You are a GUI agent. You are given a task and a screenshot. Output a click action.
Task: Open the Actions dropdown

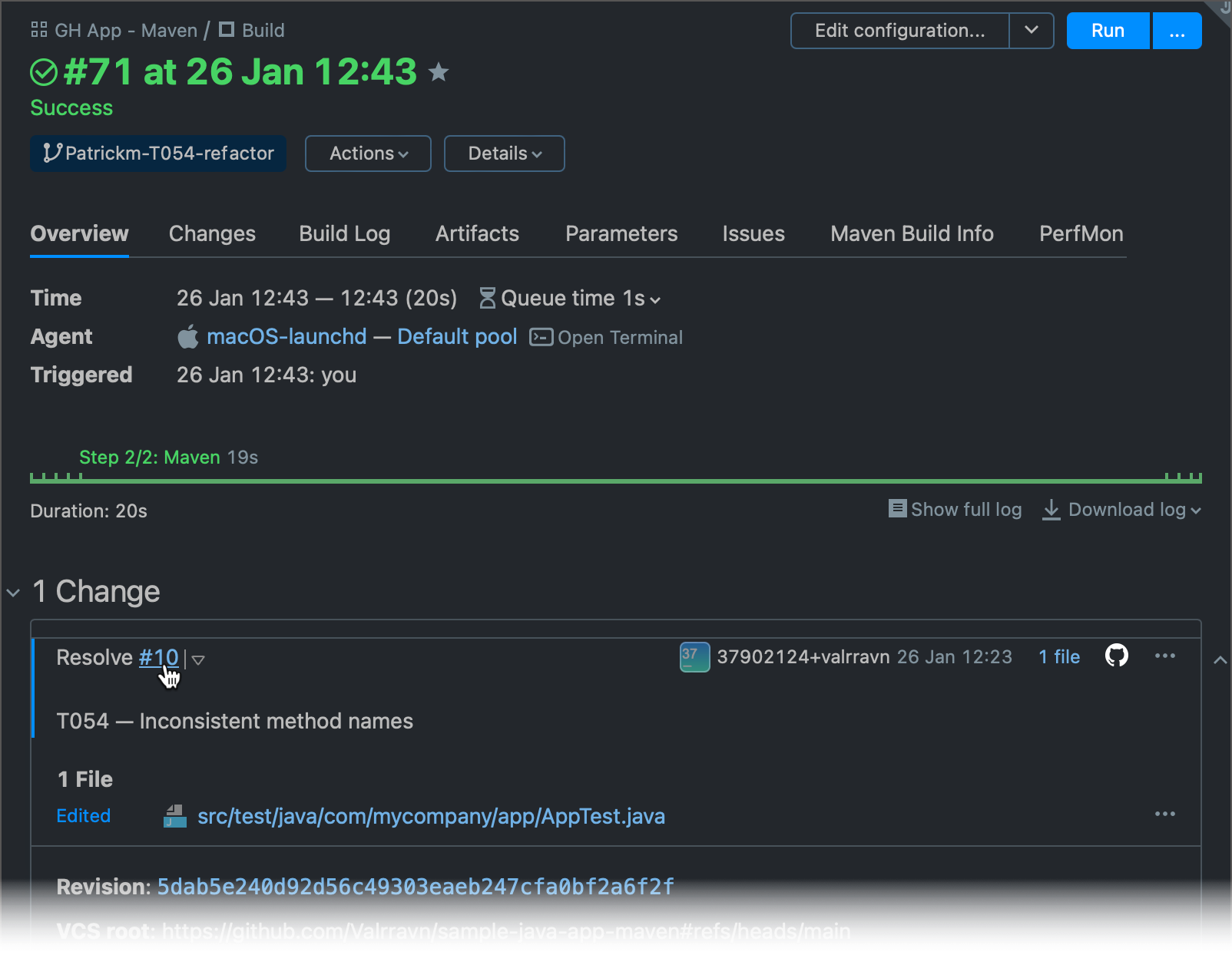pos(367,153)
